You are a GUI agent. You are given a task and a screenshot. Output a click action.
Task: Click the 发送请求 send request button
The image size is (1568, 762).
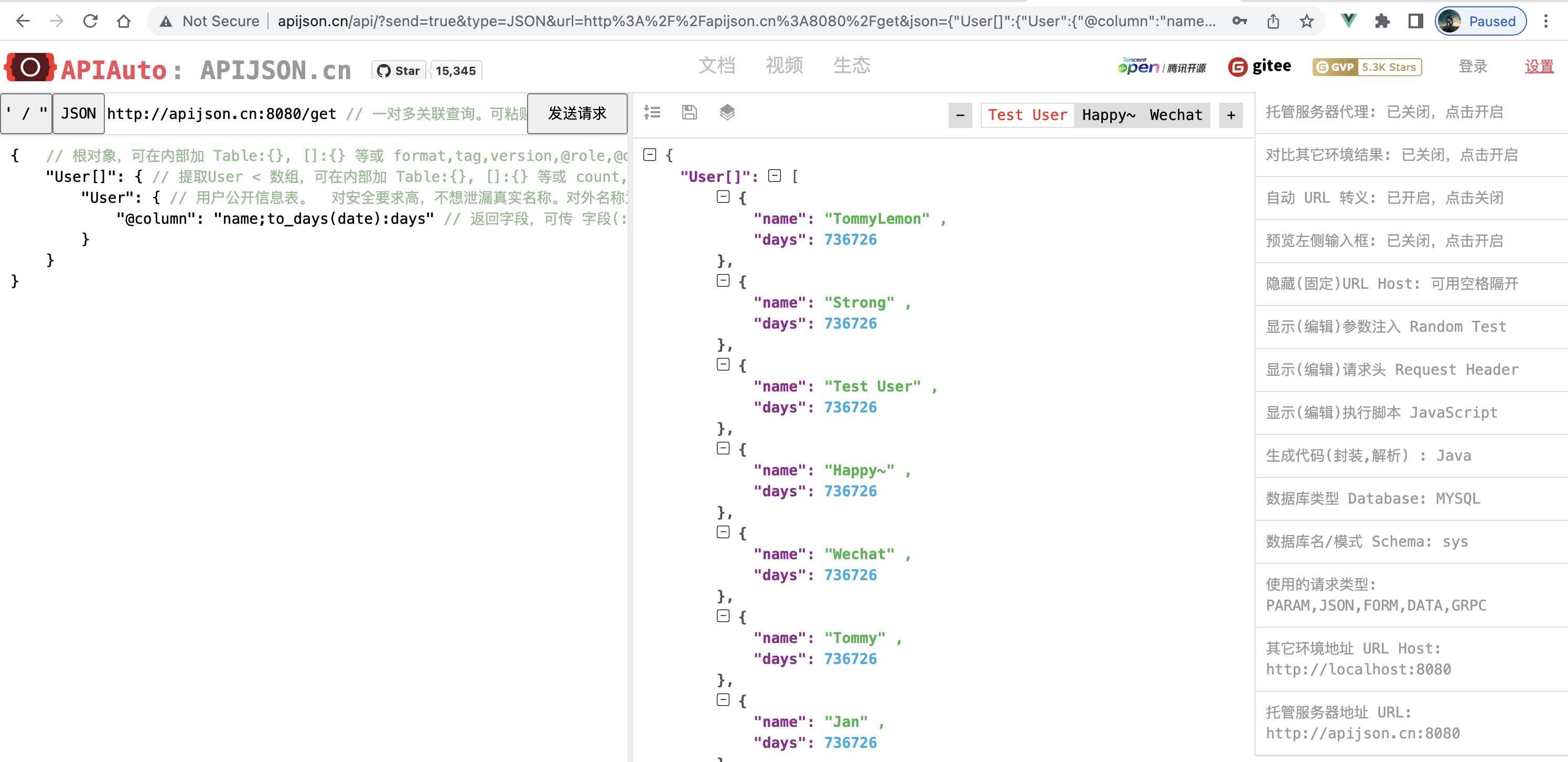point(577,113)
